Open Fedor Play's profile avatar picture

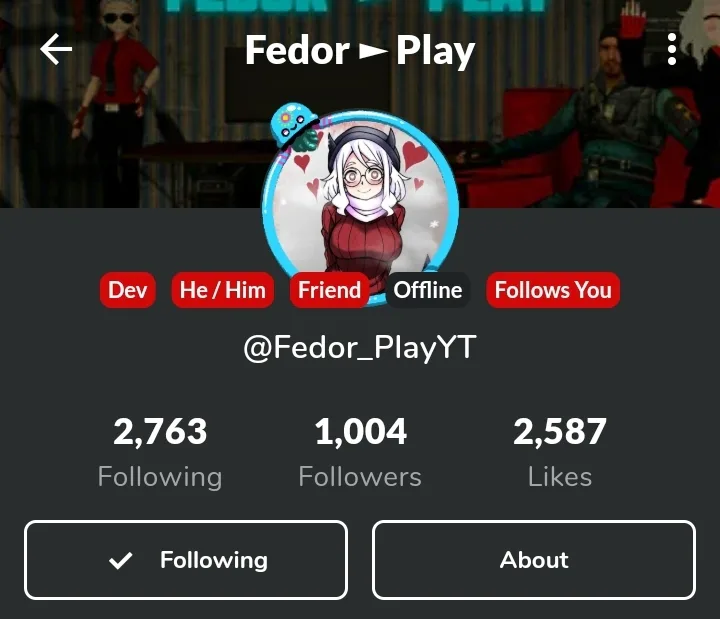[x=361, y=208]
